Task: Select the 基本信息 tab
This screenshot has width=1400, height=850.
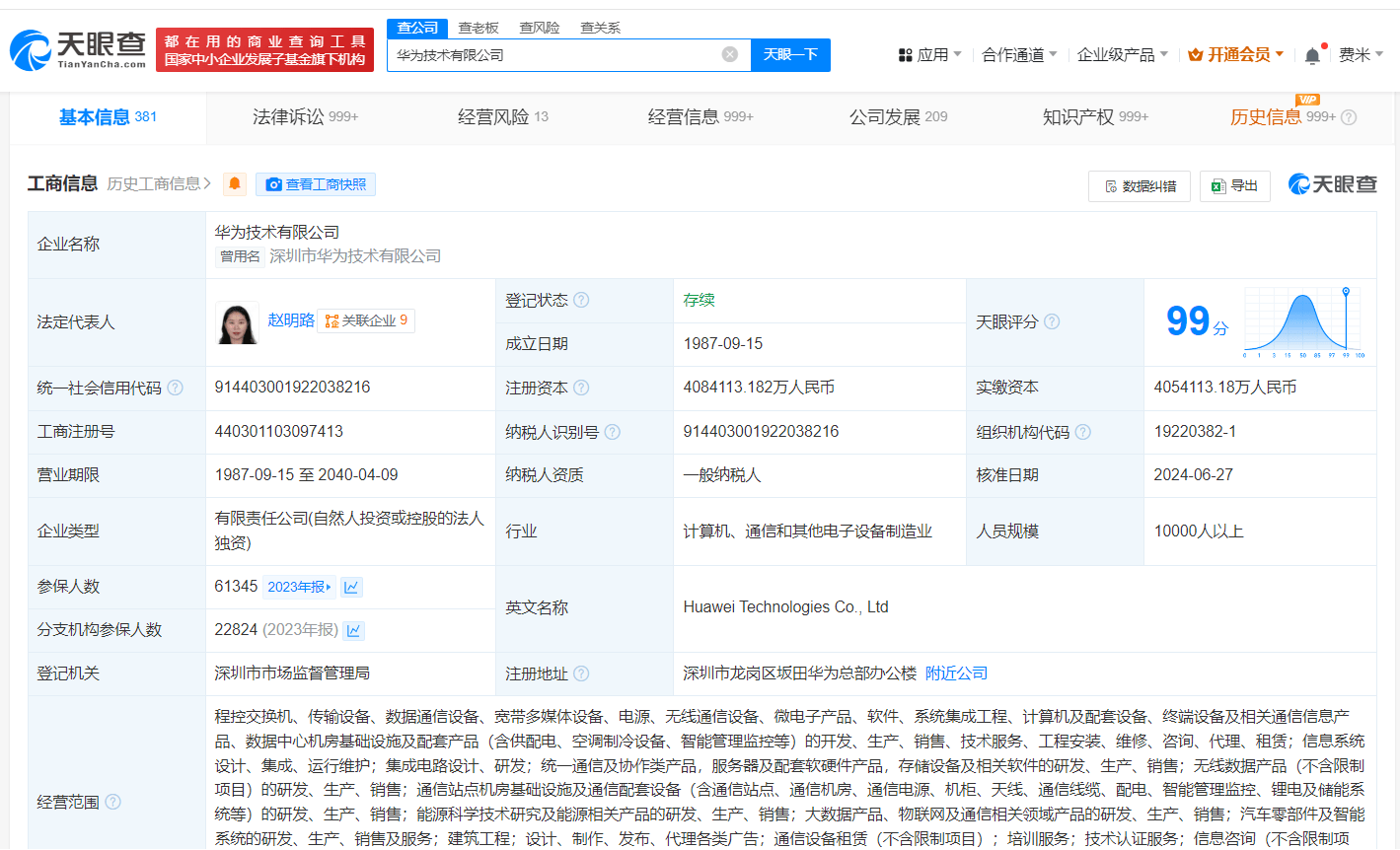Action: coord(108,117)
